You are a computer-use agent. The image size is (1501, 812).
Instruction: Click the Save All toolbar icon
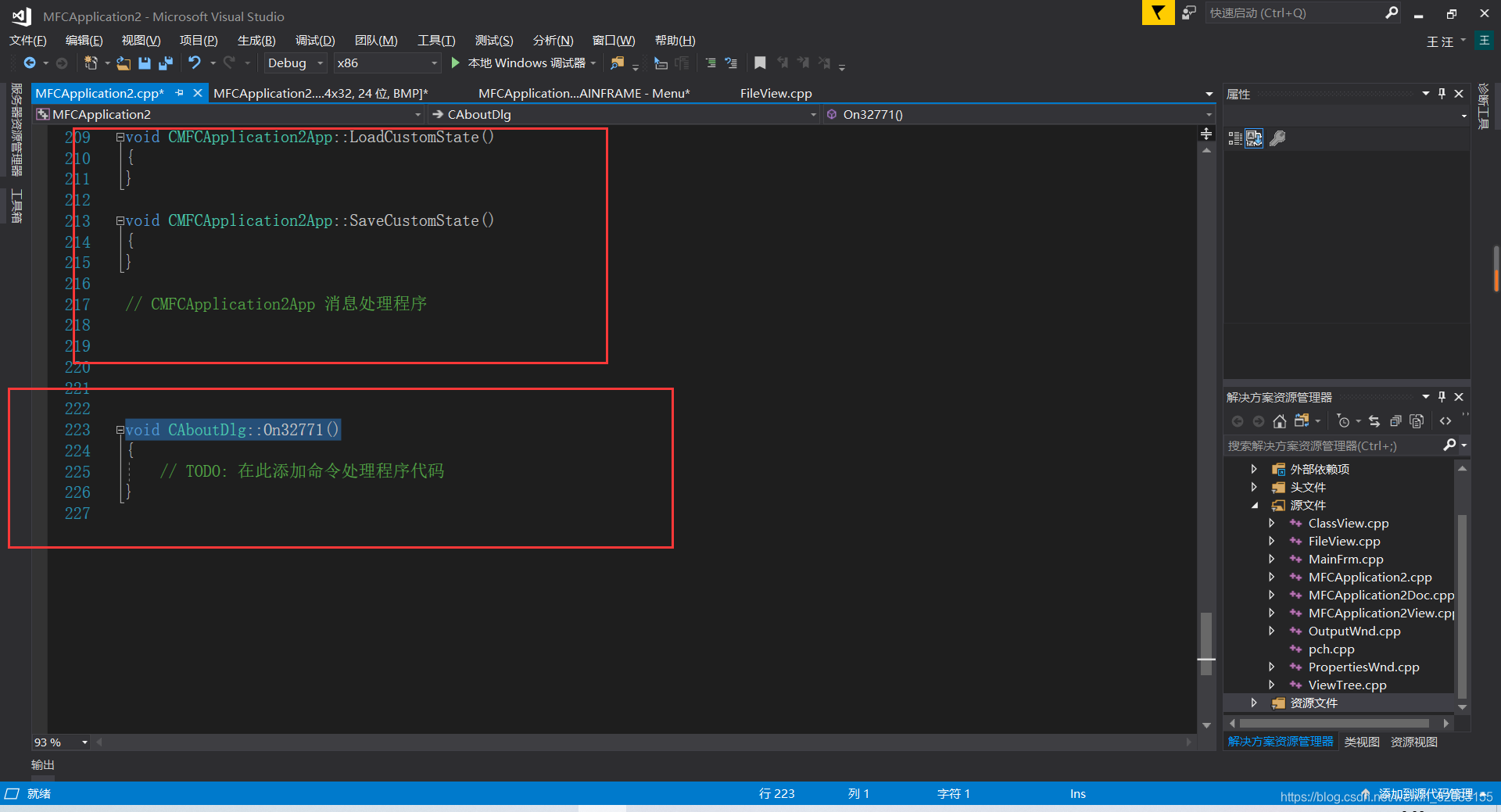(166, 63)
